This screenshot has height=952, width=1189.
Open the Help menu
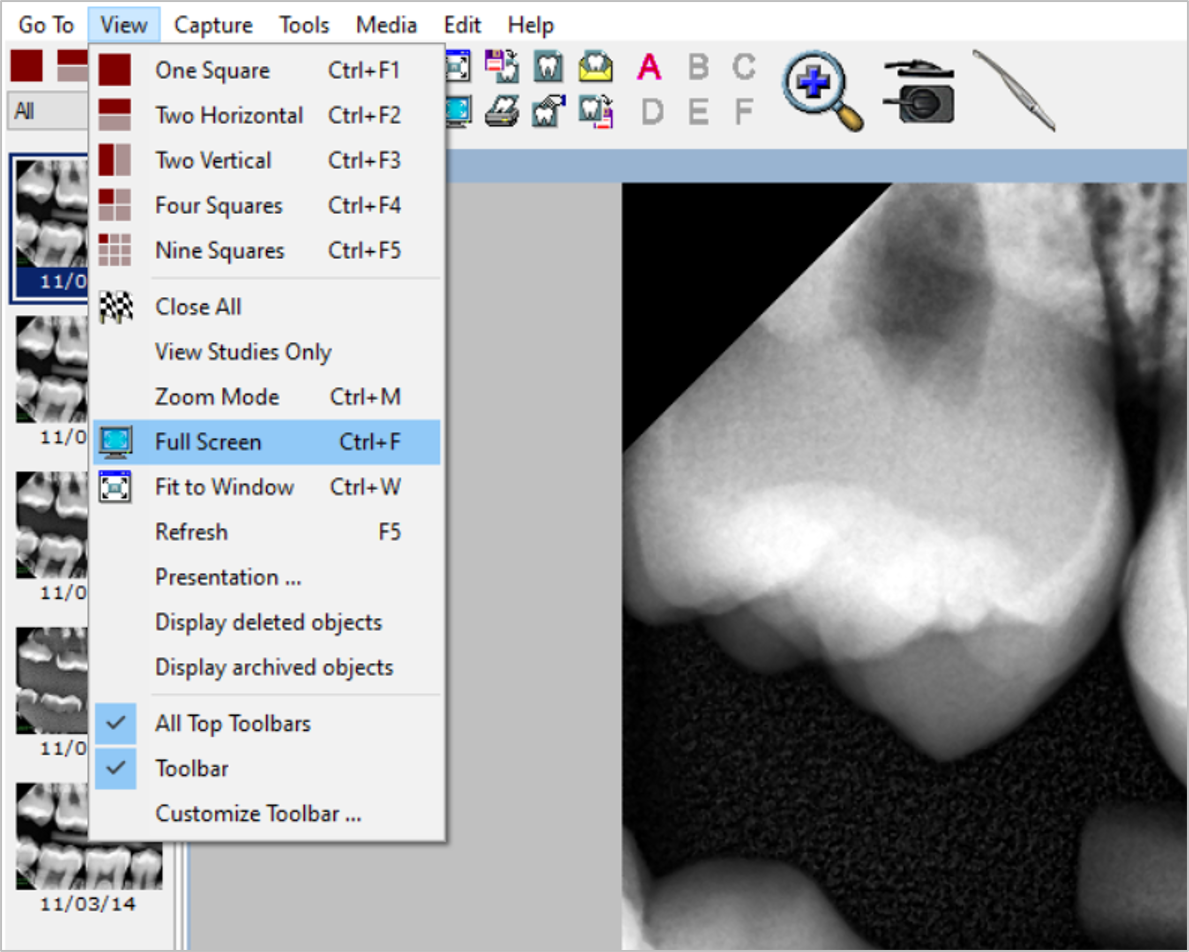(x=531, y=25)
